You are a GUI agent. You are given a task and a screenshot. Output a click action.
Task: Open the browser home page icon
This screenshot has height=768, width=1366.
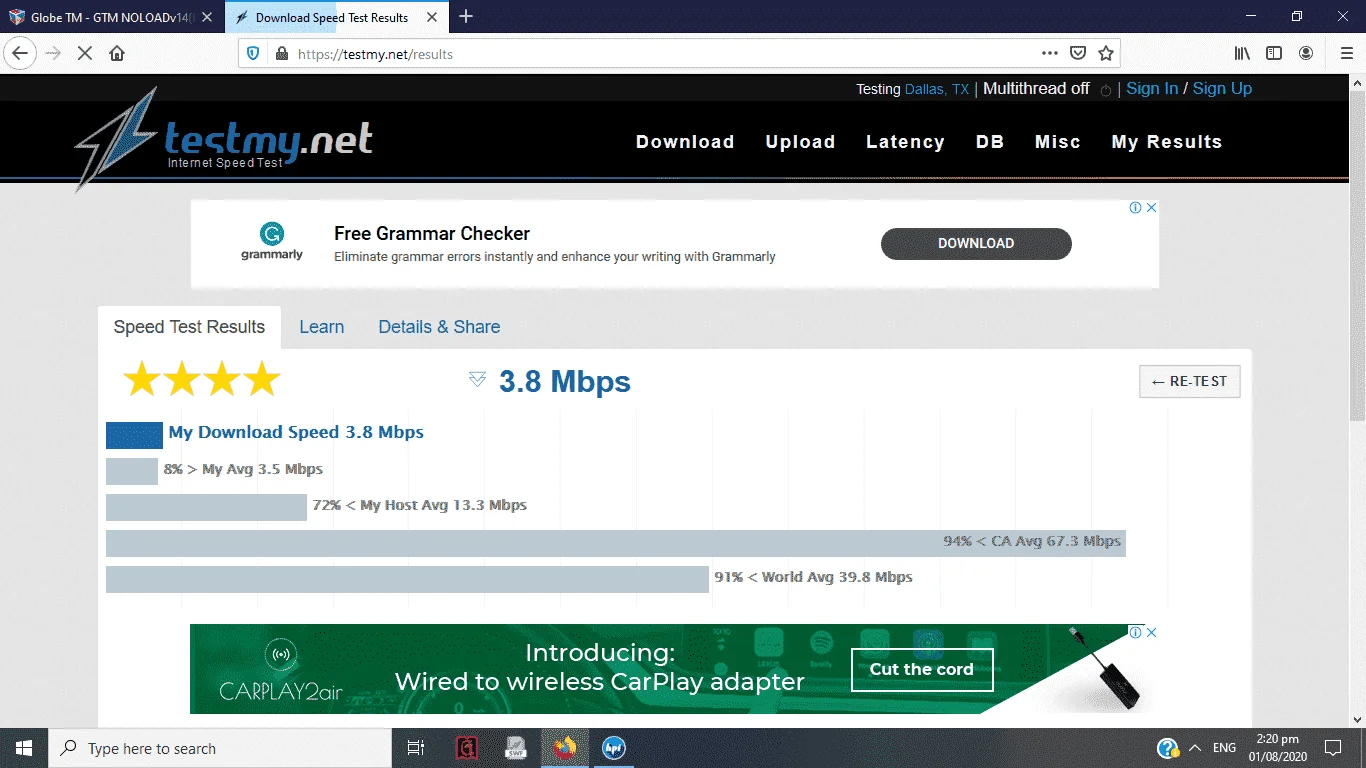(x=117, y=53)
